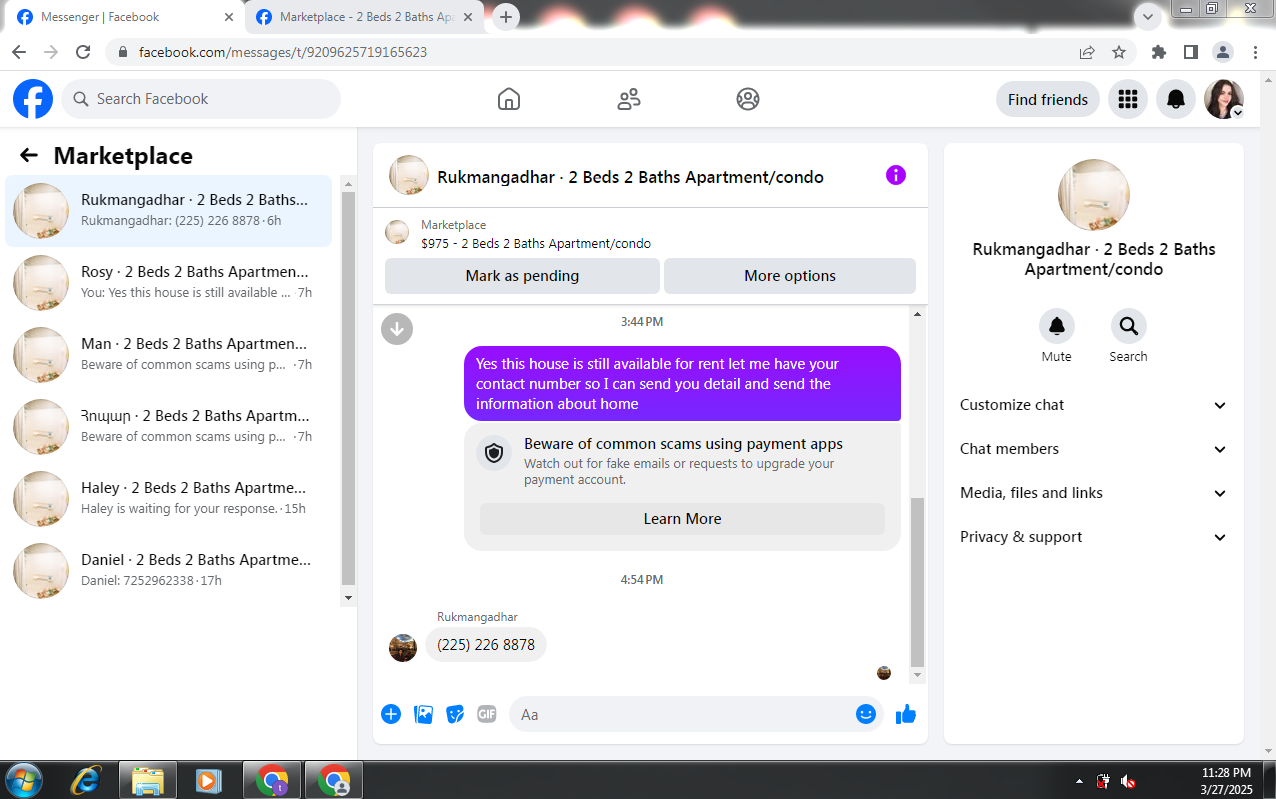Viewport: 1276px width, 799px height.
Task: Open the Facebook logo home link
Action: [33, 99]
